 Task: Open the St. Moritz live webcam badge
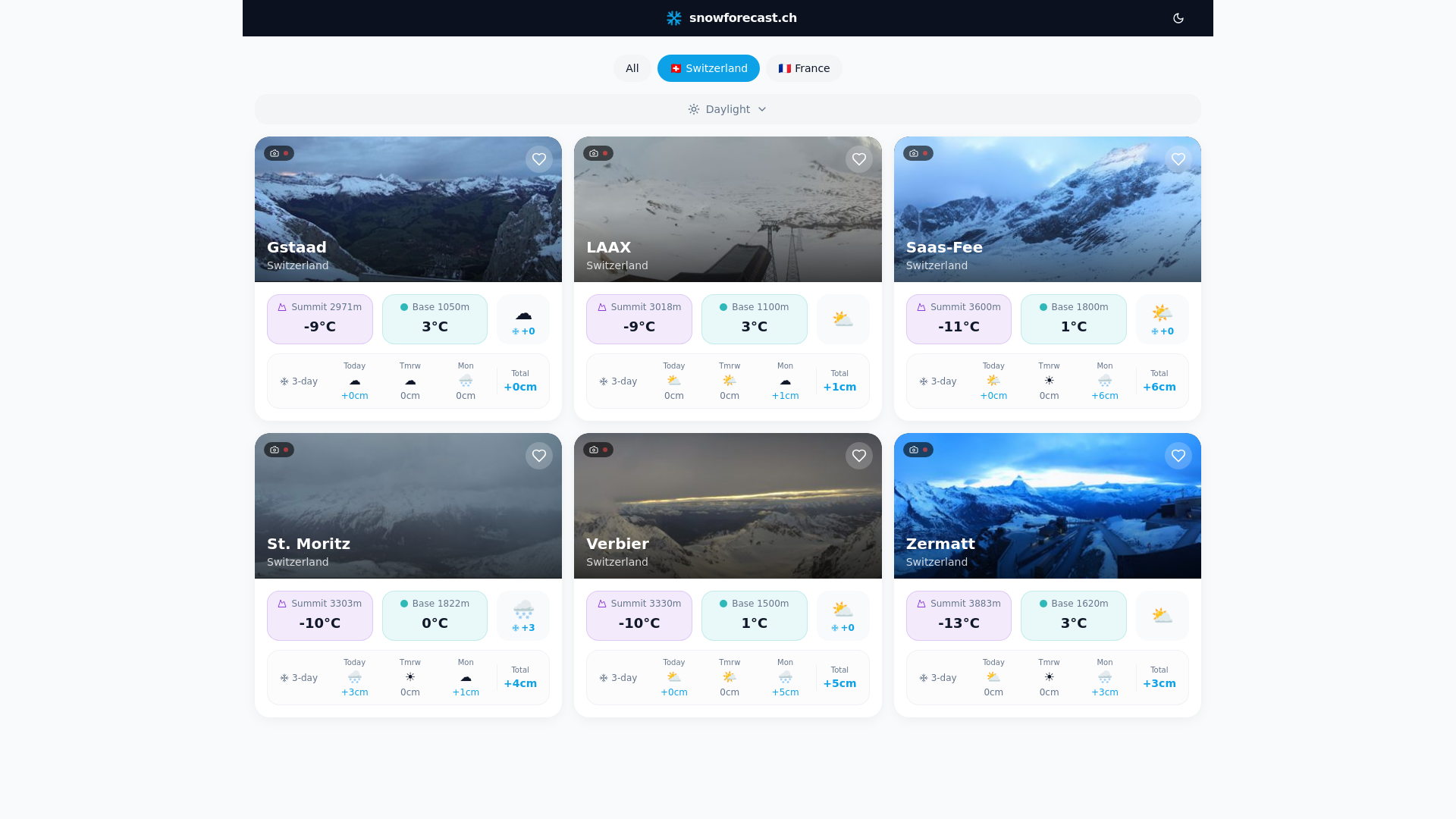pyautogui.click(x=279, y=450)
